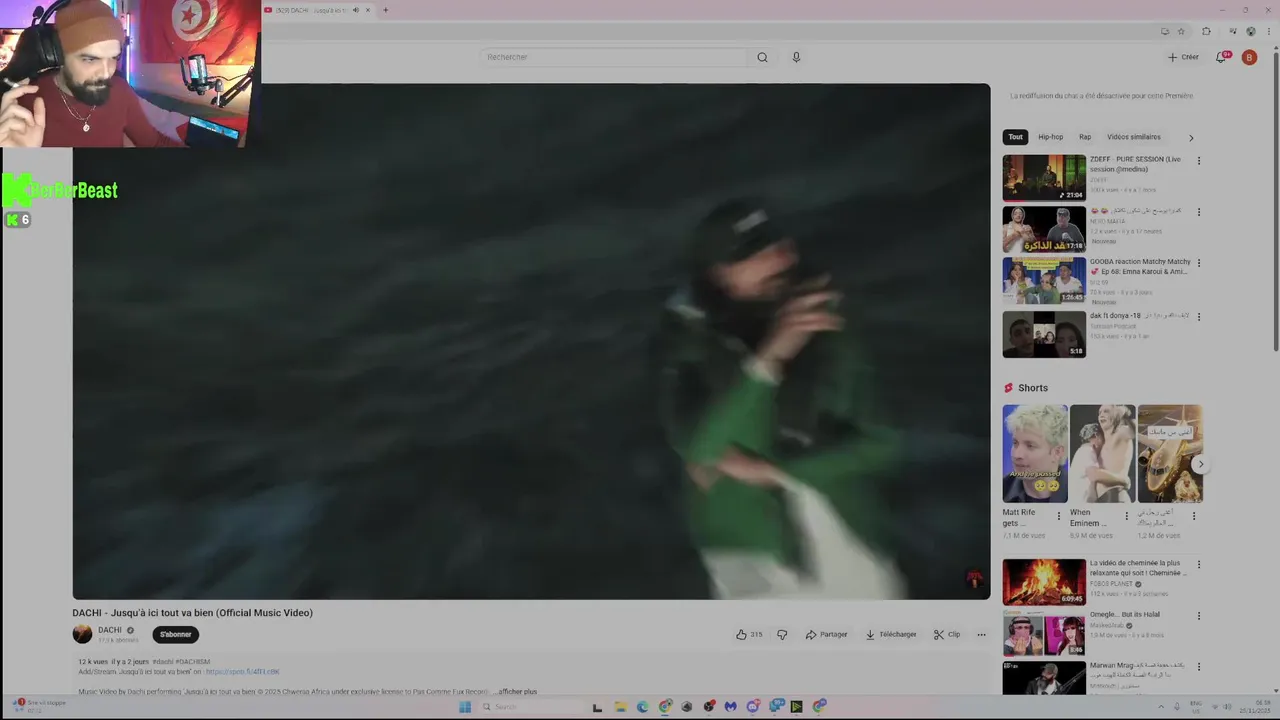Click the YouTube search magnifier button
1280x720 pixels.
pos(762,57)
